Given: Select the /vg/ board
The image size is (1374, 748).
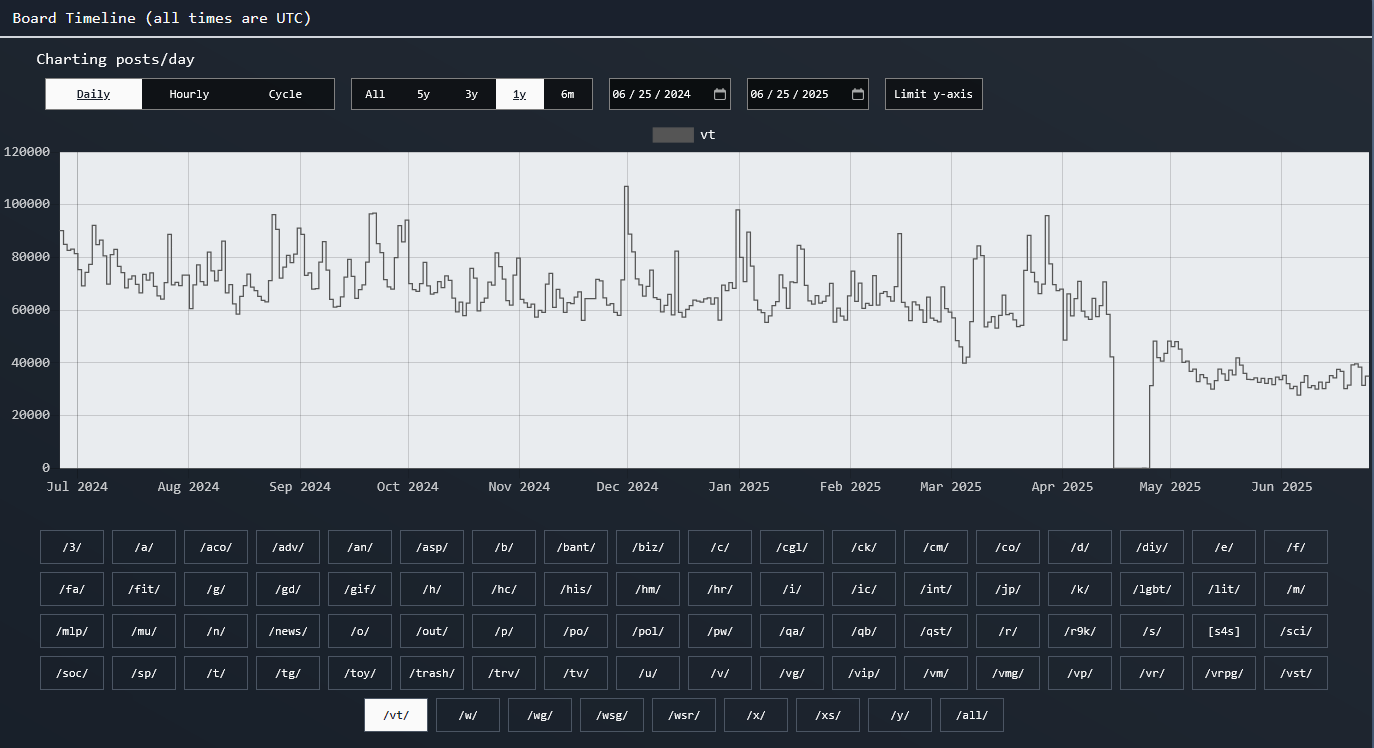Looking at the screenshot, I should tap(792, 673).
